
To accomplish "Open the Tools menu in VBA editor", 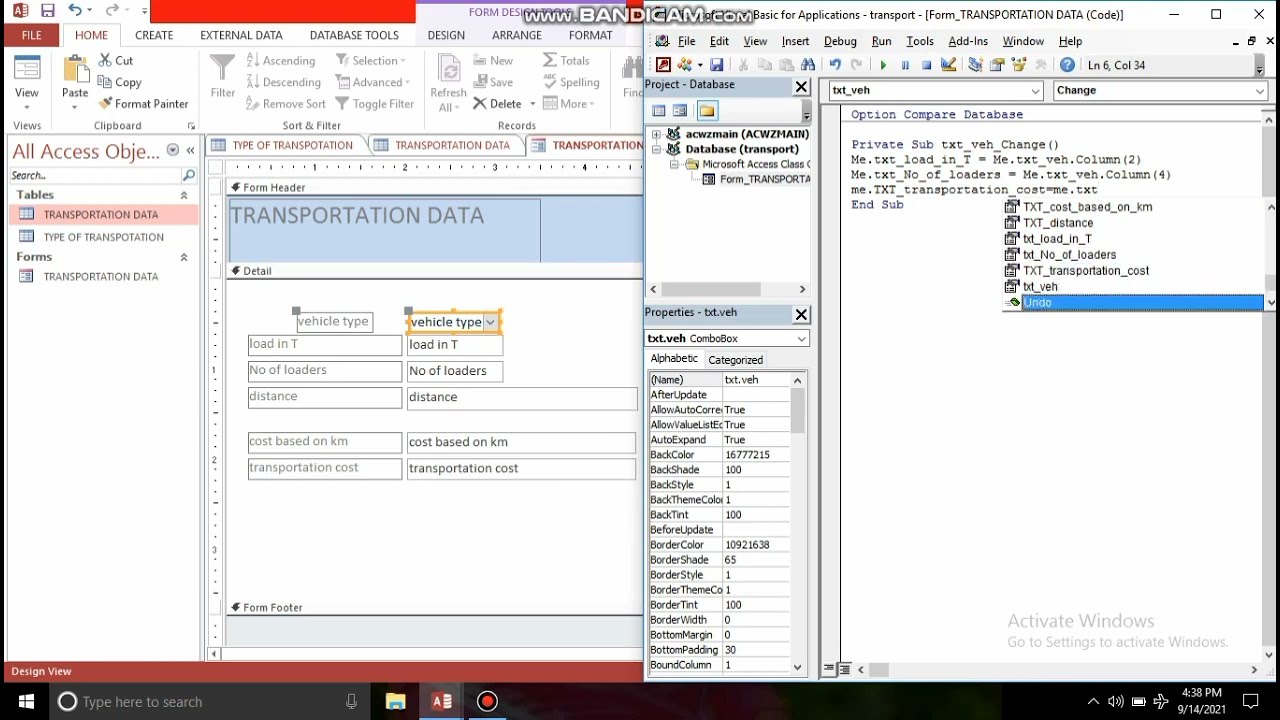I will tap(920, 41).
